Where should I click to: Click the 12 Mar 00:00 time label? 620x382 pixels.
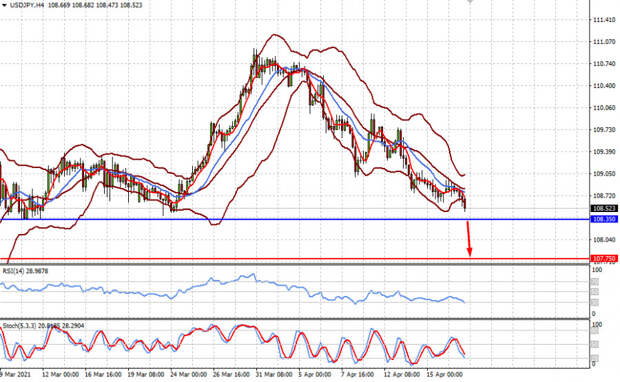point(60,374)
